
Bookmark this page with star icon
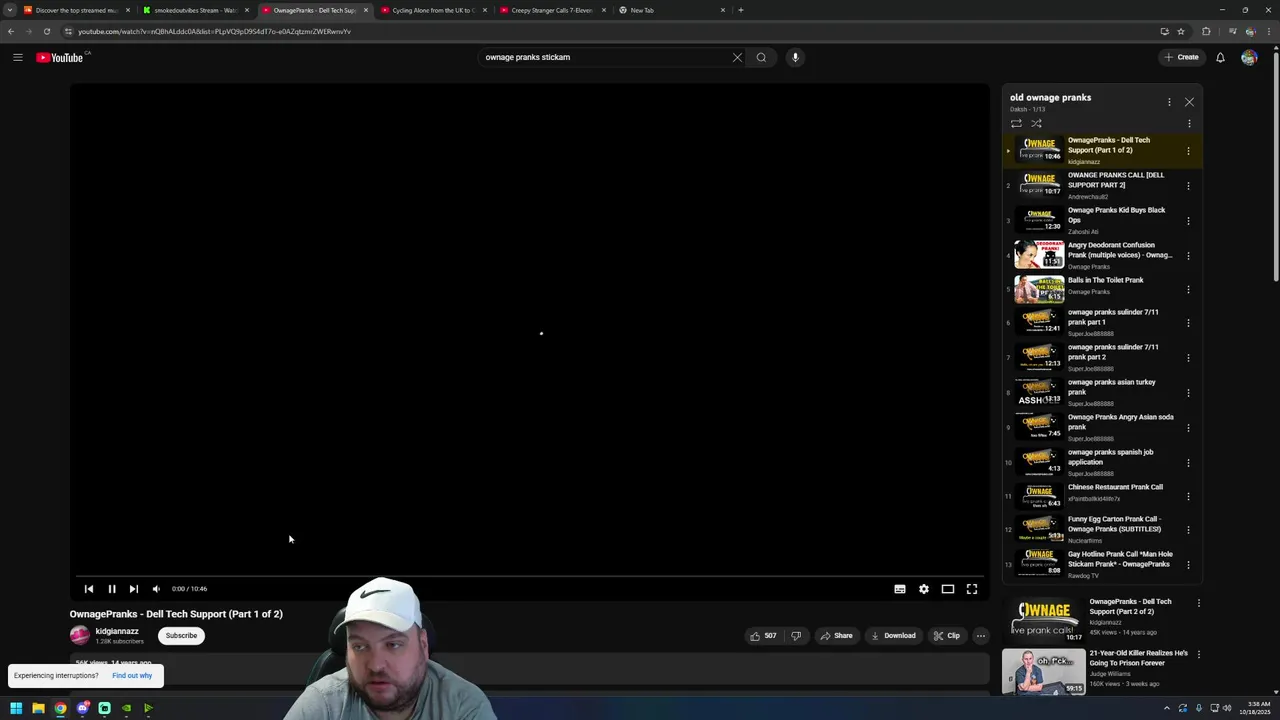[1181, 31]
